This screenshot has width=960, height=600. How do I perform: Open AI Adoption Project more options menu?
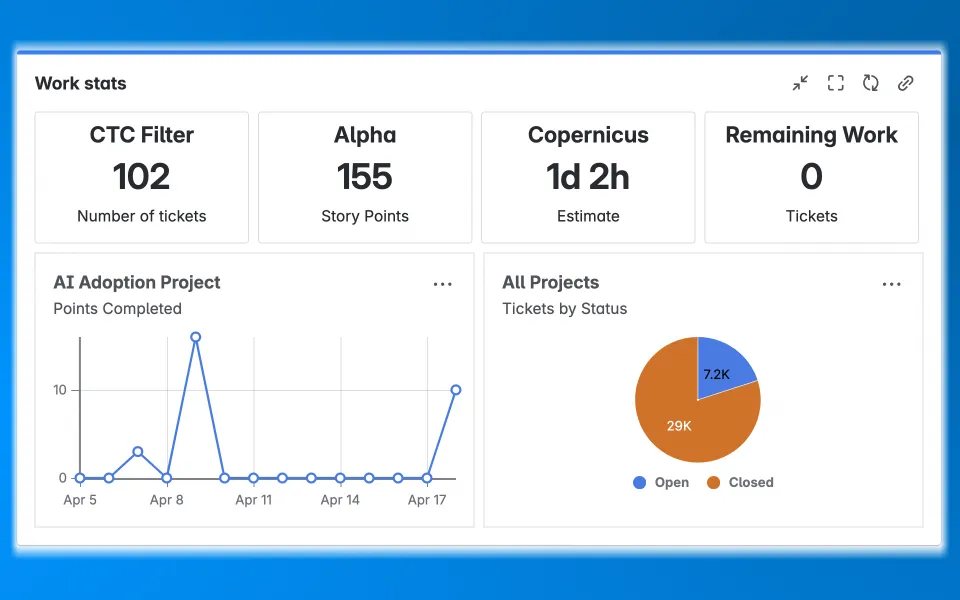443,284
